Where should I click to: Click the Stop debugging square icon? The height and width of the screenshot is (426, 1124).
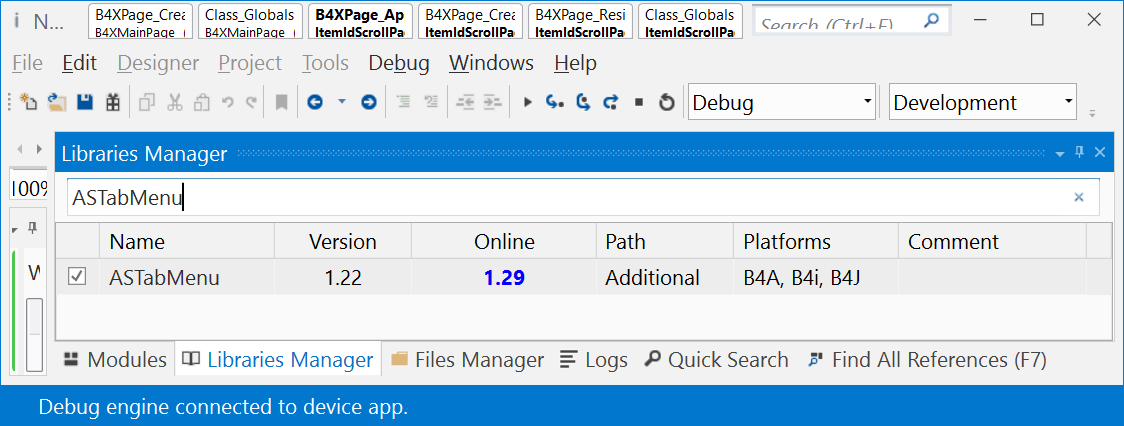pyautogui.click(x=639, y=102)
